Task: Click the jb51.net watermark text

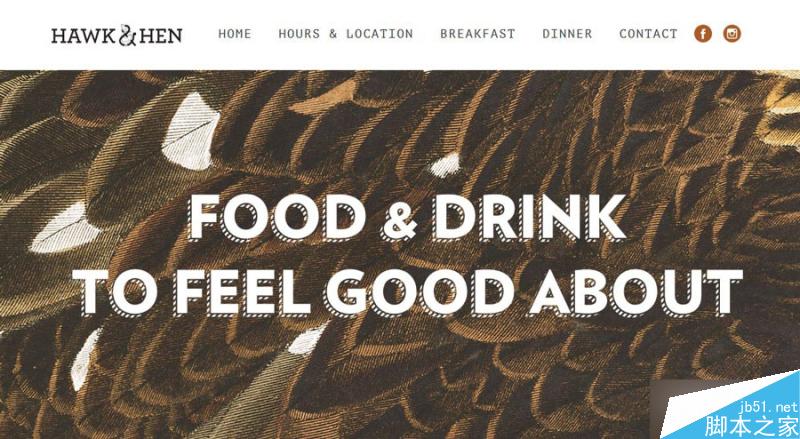Action: tap(768, 407)
